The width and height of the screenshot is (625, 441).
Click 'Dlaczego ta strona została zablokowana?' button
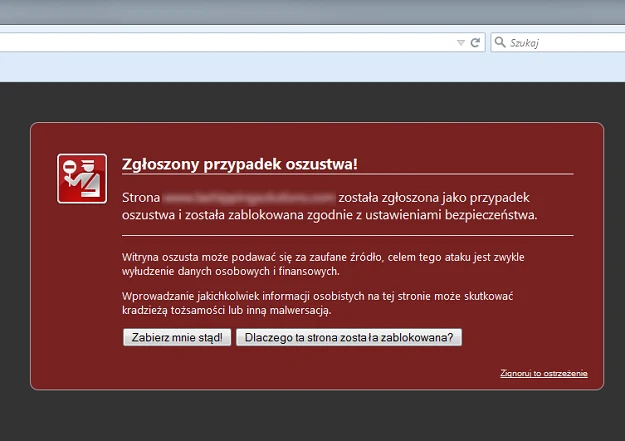349,338
